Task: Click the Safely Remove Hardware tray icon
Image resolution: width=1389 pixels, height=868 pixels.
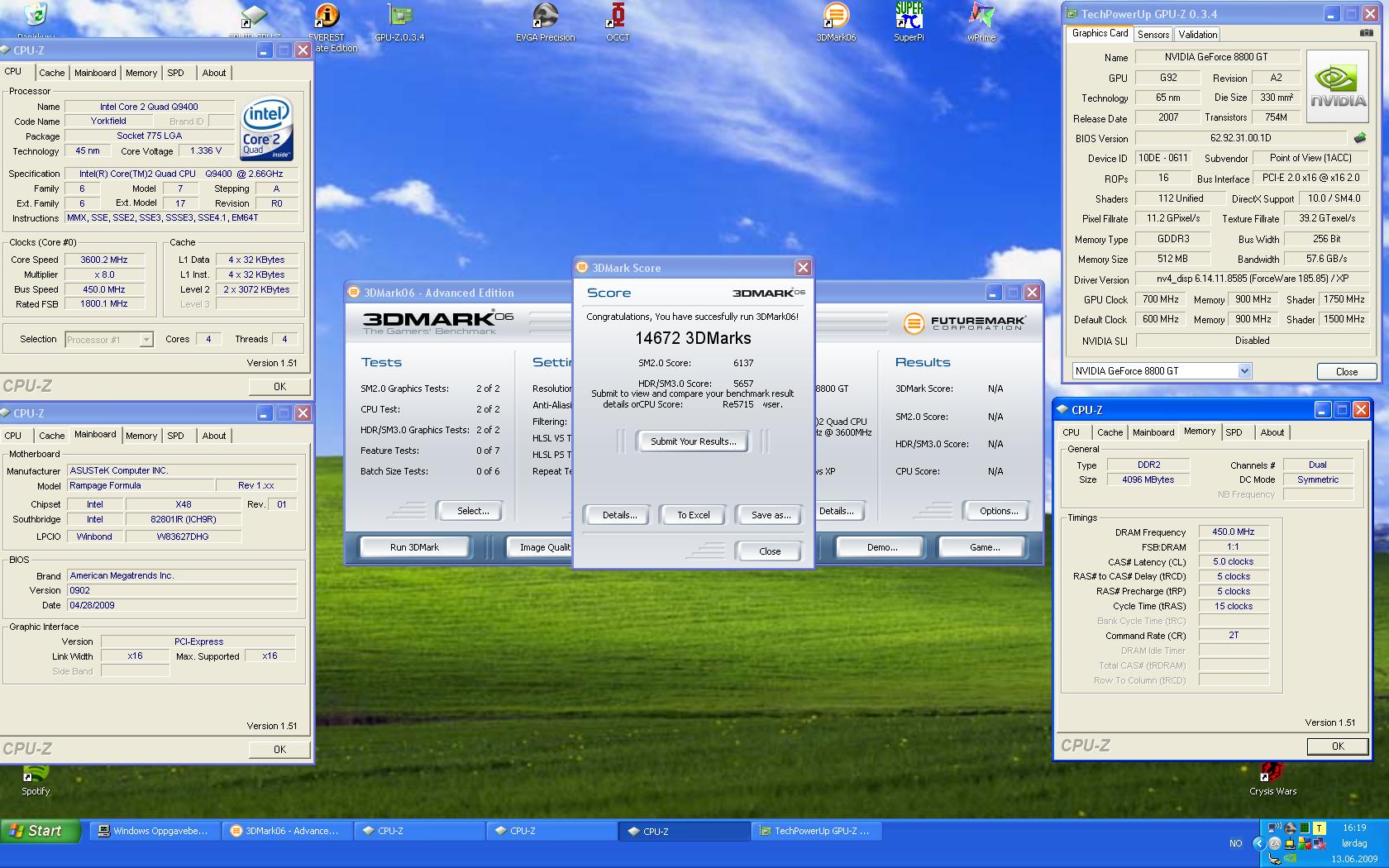Action: (1274, 859)
